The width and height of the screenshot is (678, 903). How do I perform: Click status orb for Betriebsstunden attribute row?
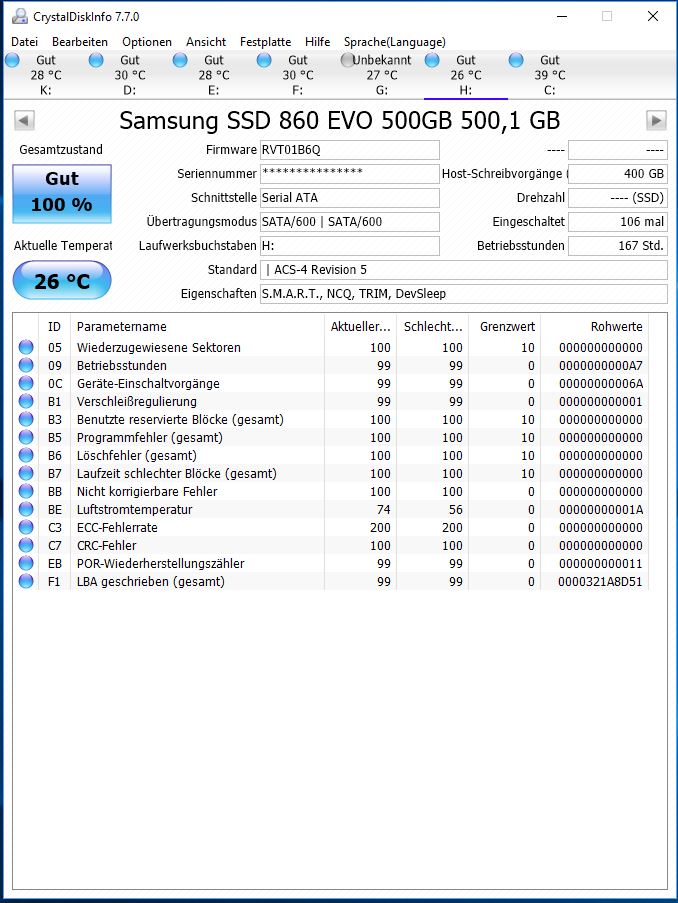point(26,365)
